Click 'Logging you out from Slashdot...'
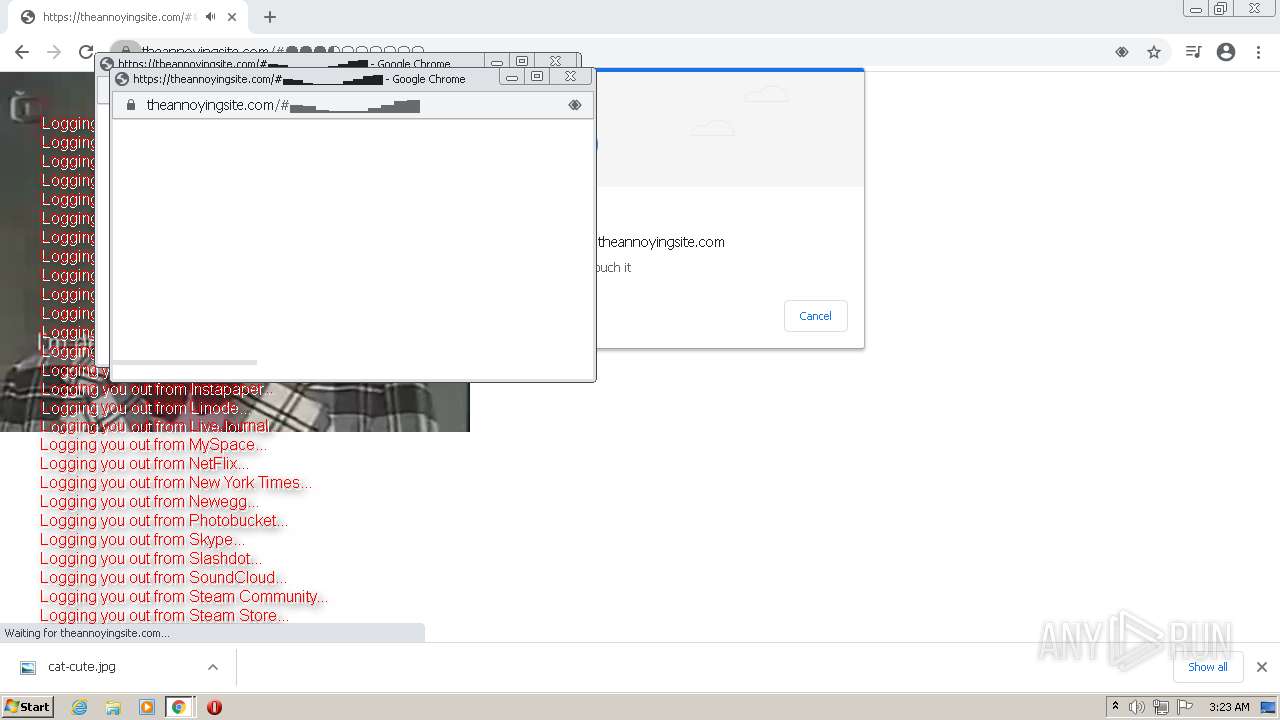Screen dimensions: 1280x720 151,559
